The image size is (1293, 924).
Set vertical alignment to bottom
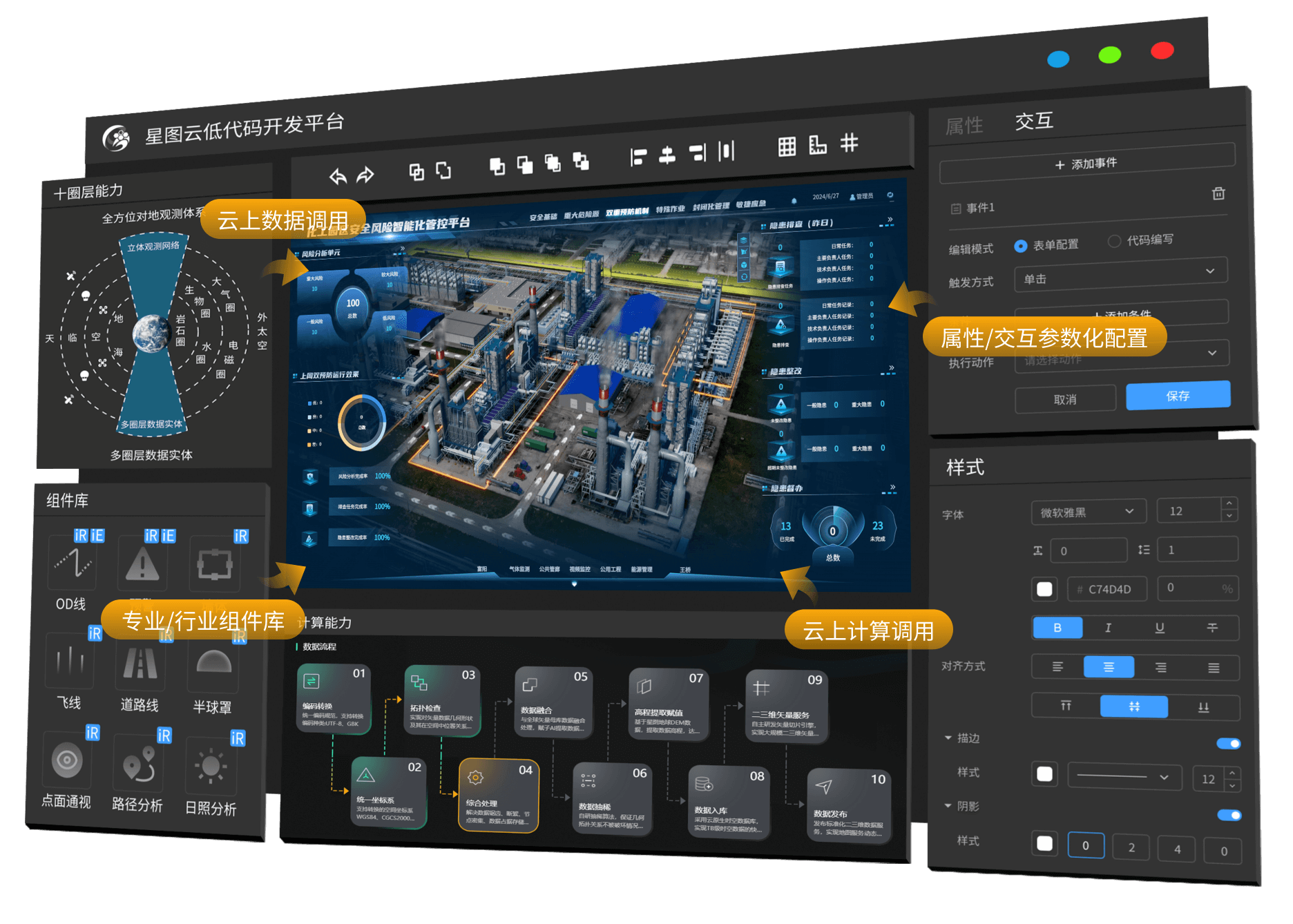pyautogui.click(x=1204, y=707)
